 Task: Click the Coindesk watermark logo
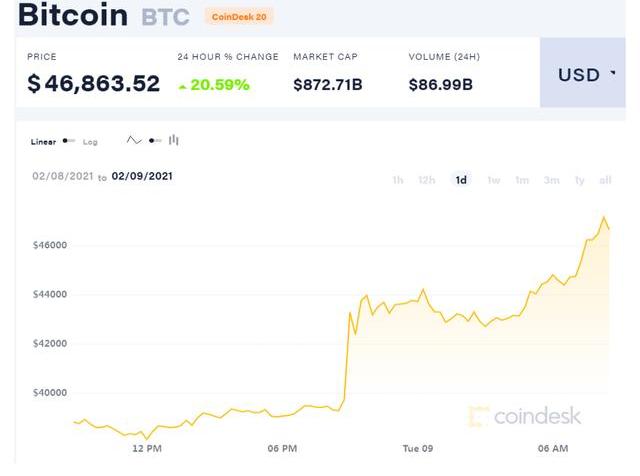[x=524, y=416]
